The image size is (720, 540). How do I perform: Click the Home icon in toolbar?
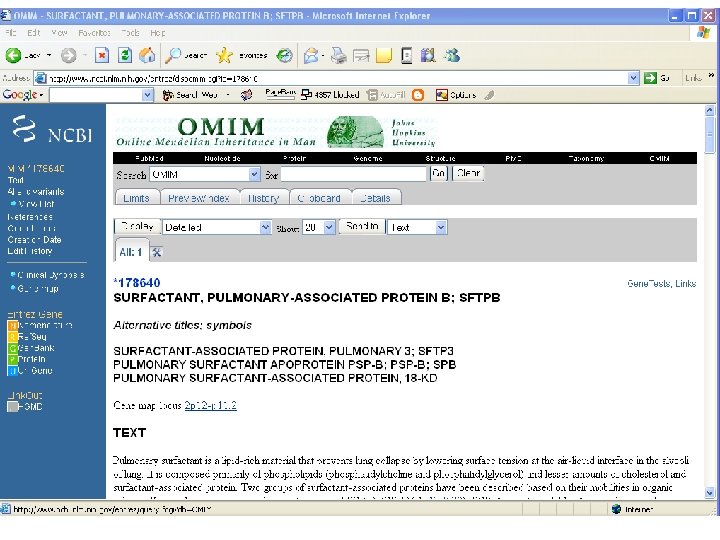click(147, 56)
